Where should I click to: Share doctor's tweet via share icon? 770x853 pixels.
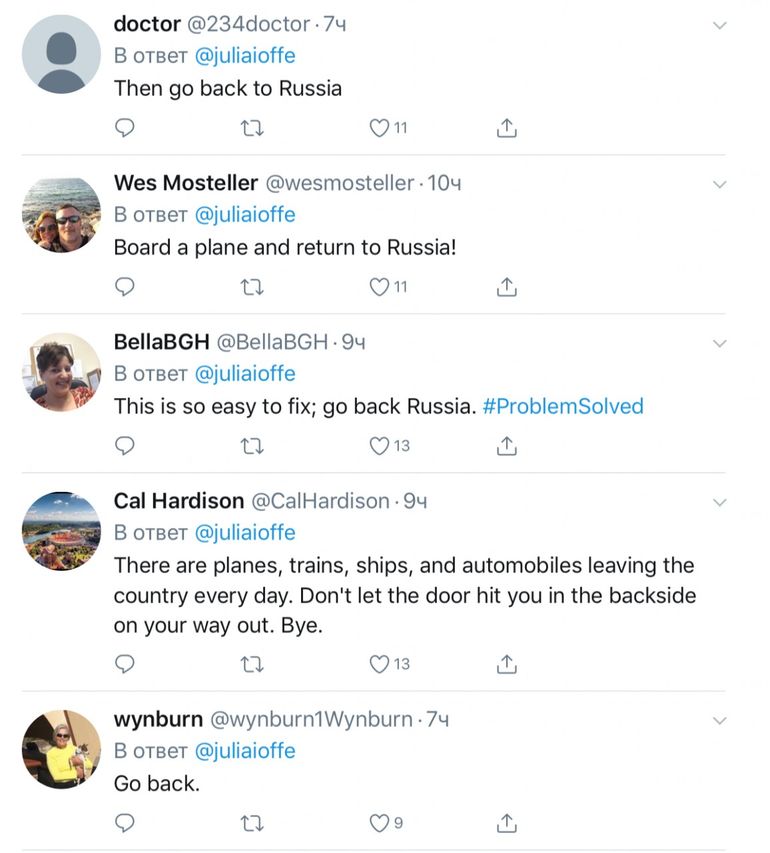click(507, 128)
